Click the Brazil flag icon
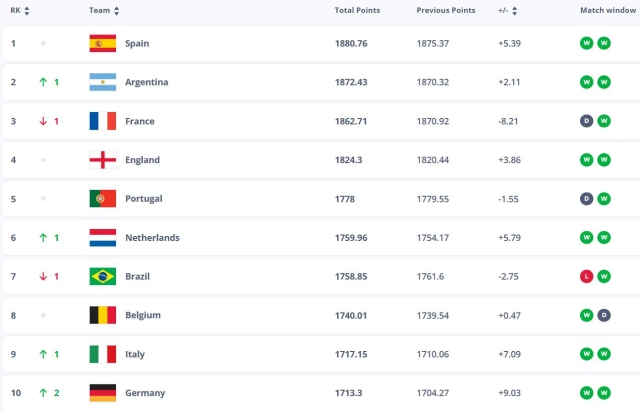Image resolution: width=640 pixels, height=411 pixels. point(103,276)
